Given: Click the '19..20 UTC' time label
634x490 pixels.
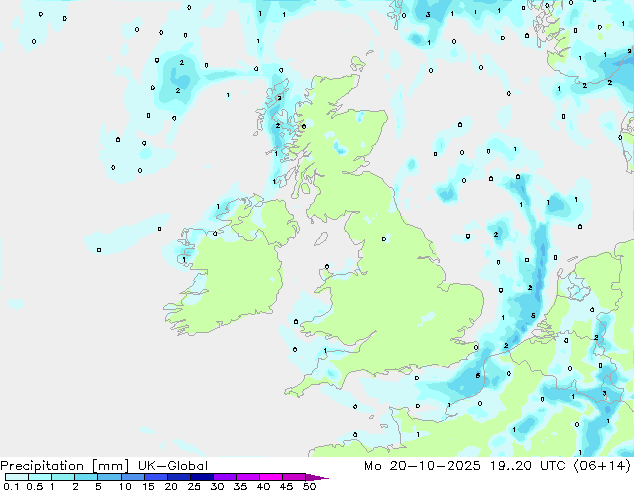Looking at the screenshot, I should (x=527, y=466).
